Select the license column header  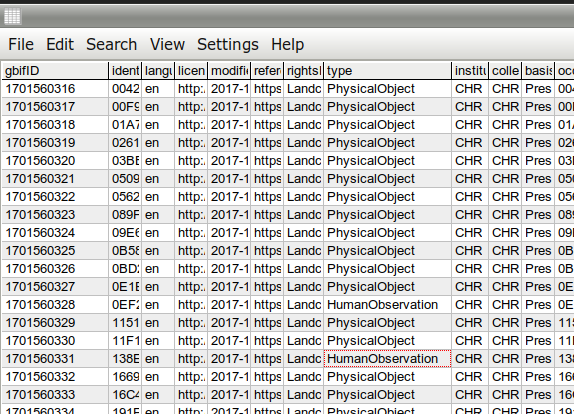(191, 71)
